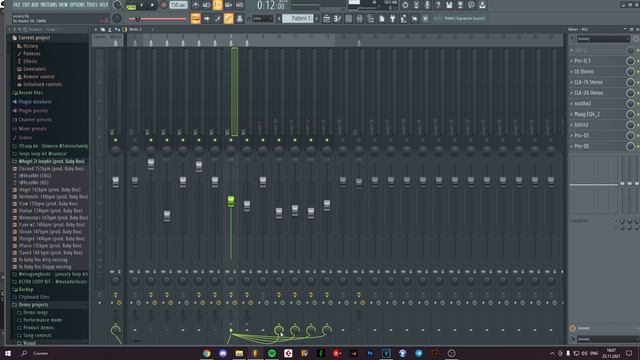Image resolution: width=640 pixels, height=360 pixels.
Task: Open the ADD menu
Action: click(35, 5)
